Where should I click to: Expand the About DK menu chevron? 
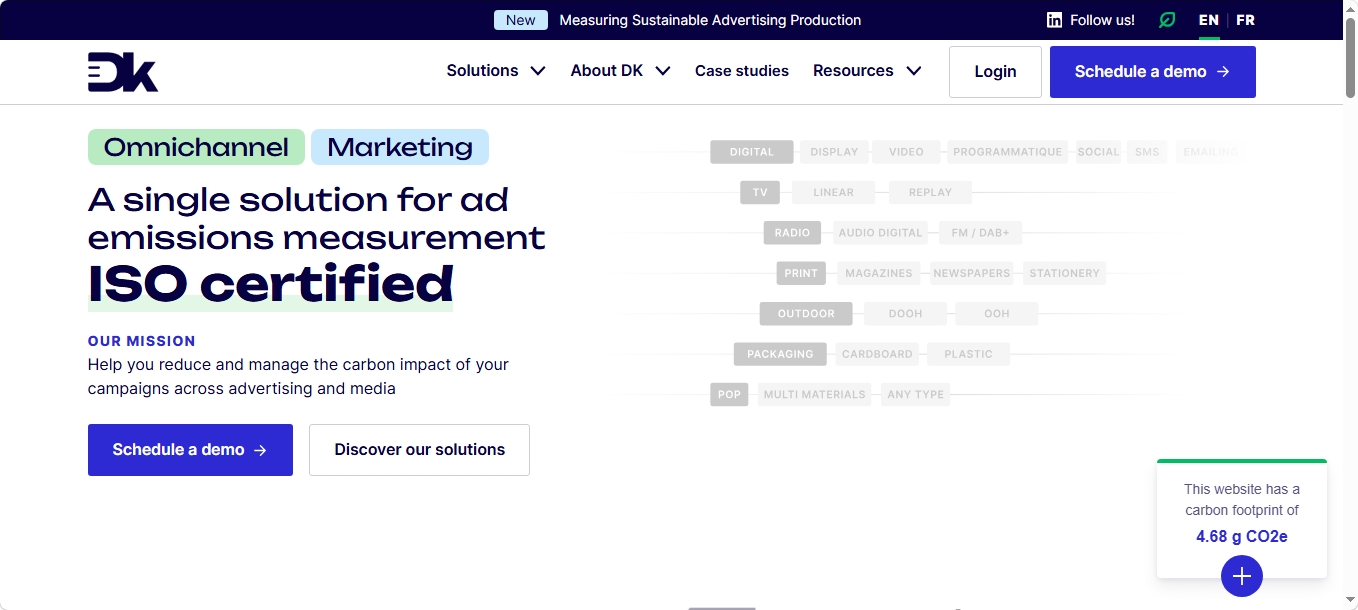tap(662, 71)
